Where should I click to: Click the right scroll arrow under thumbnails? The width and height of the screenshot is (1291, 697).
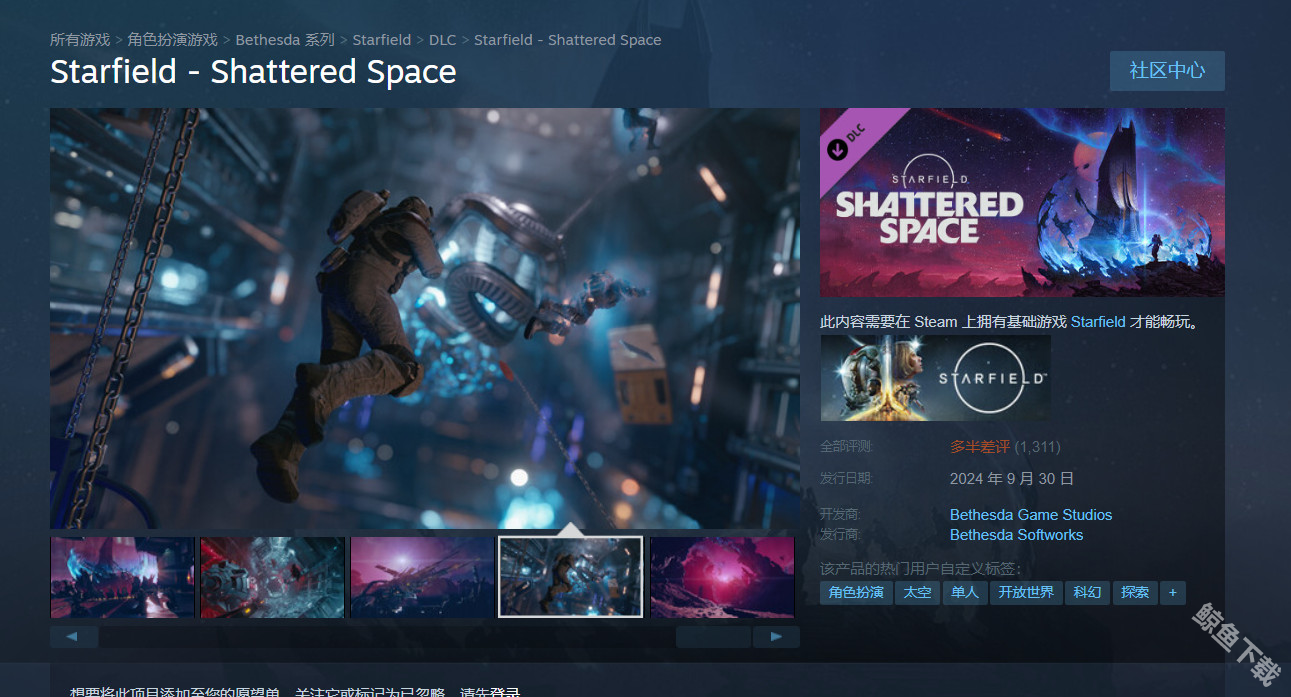(776, 637)
